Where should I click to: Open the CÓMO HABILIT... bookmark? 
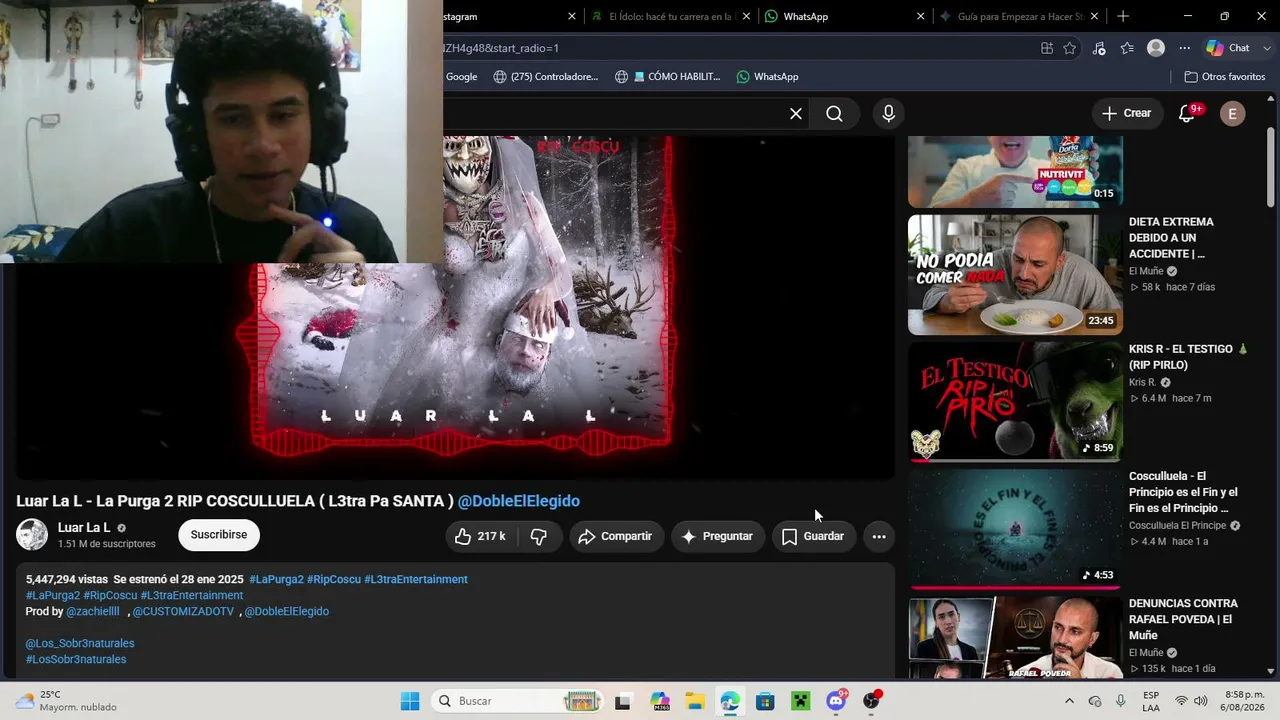click(667, 77)
